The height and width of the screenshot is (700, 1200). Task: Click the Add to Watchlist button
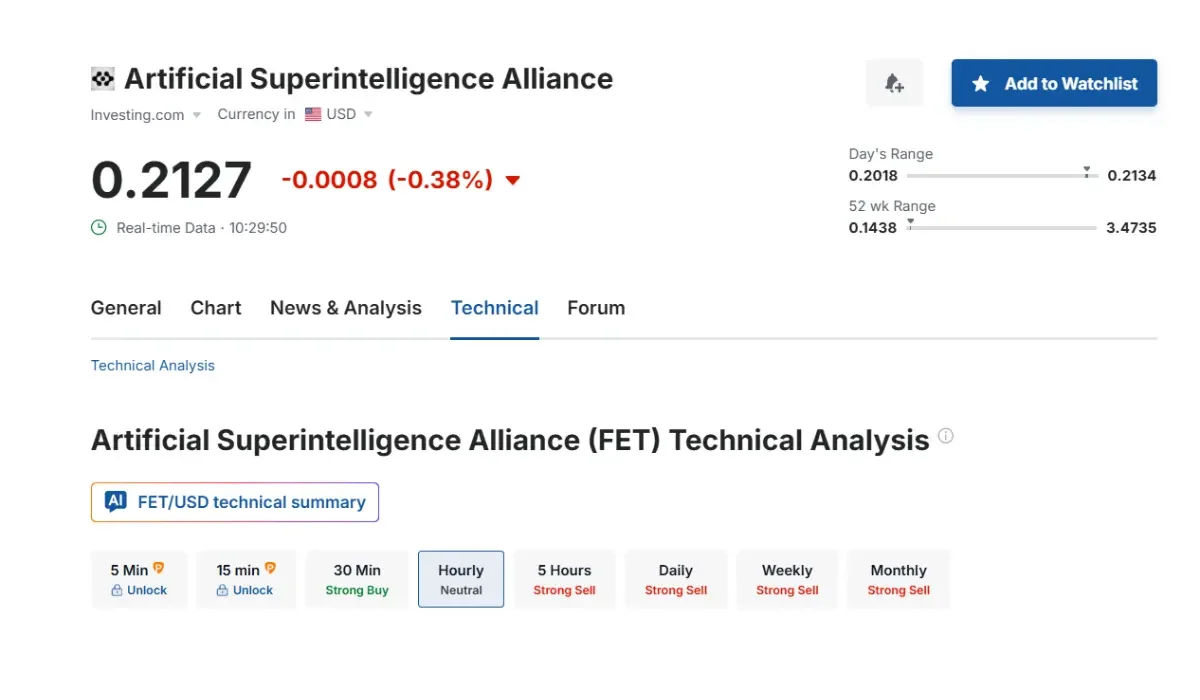pos(1053,84)
